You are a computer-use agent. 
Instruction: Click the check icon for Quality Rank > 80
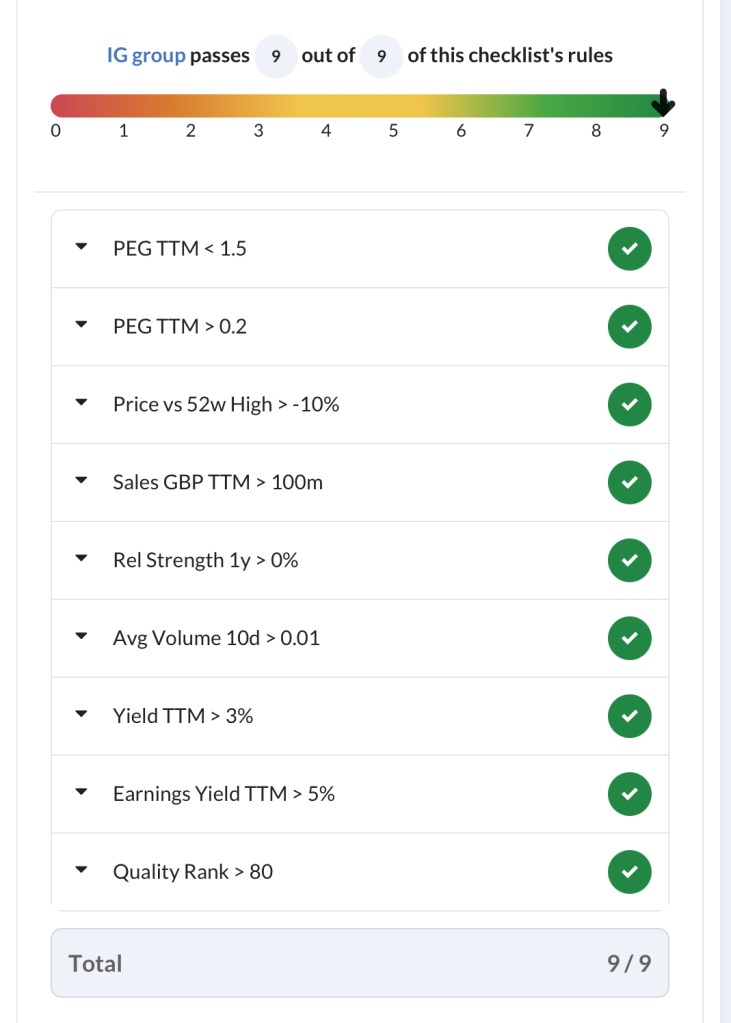629,872
